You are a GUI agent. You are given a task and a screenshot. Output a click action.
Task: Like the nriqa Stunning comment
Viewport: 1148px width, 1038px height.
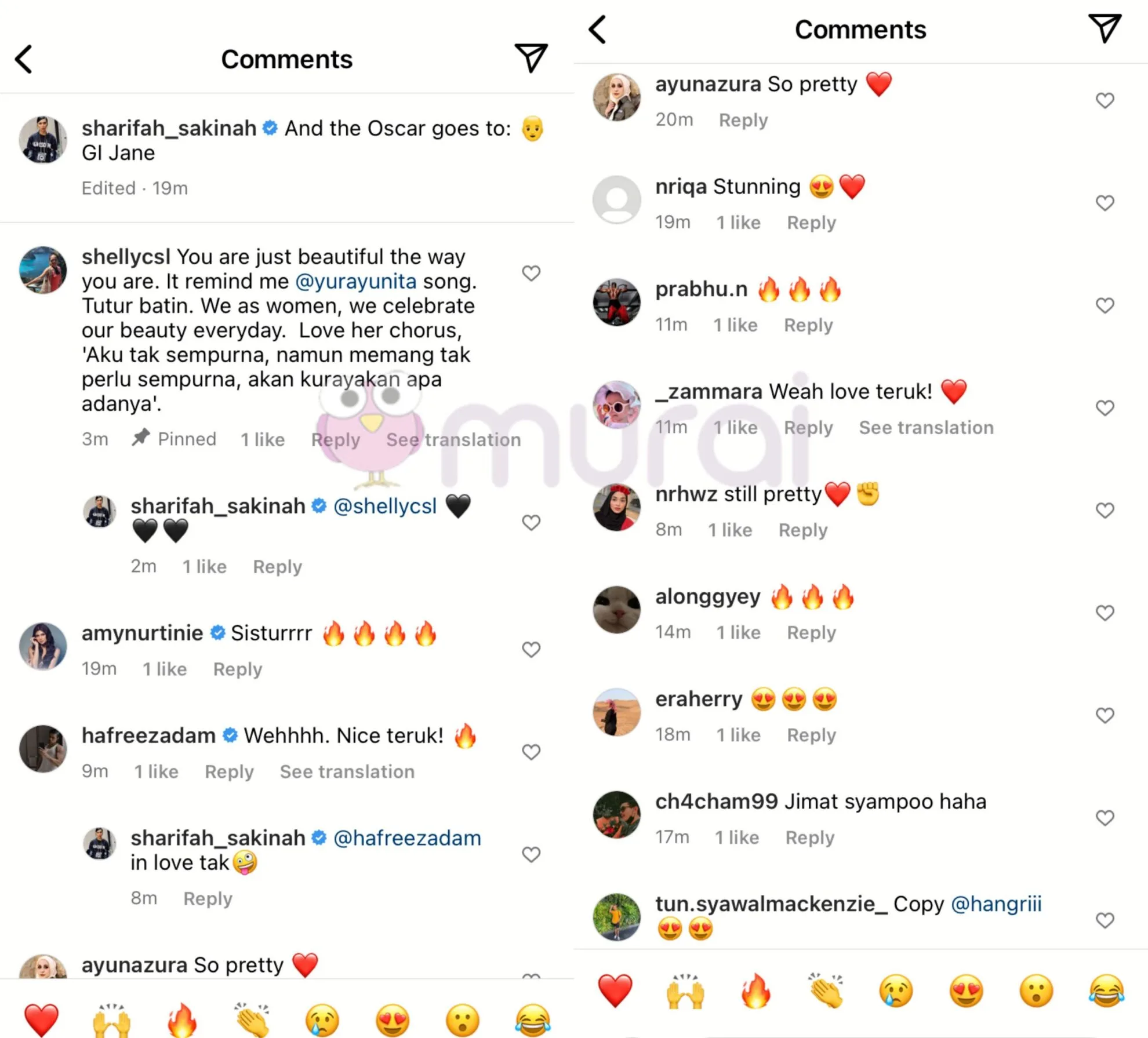pos(1105,203)
